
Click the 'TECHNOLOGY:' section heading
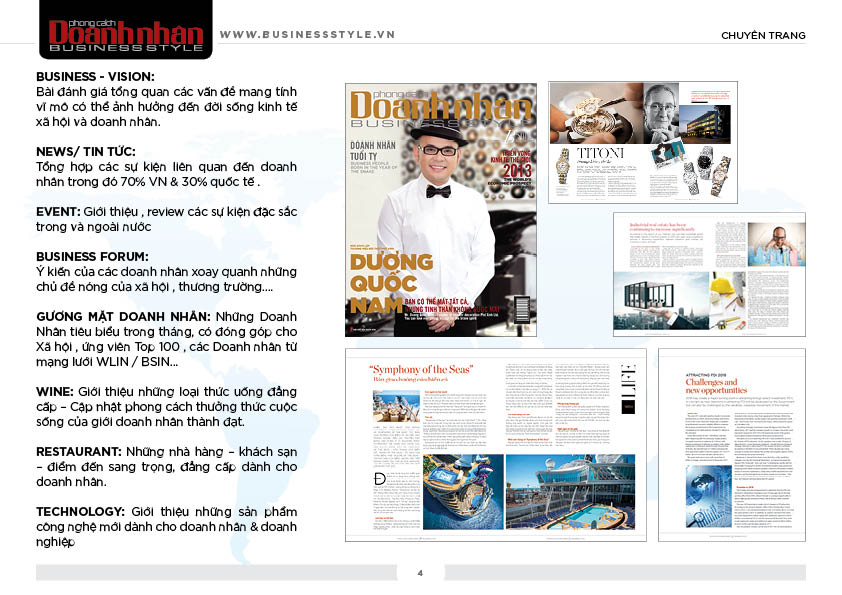click(81, 512)
